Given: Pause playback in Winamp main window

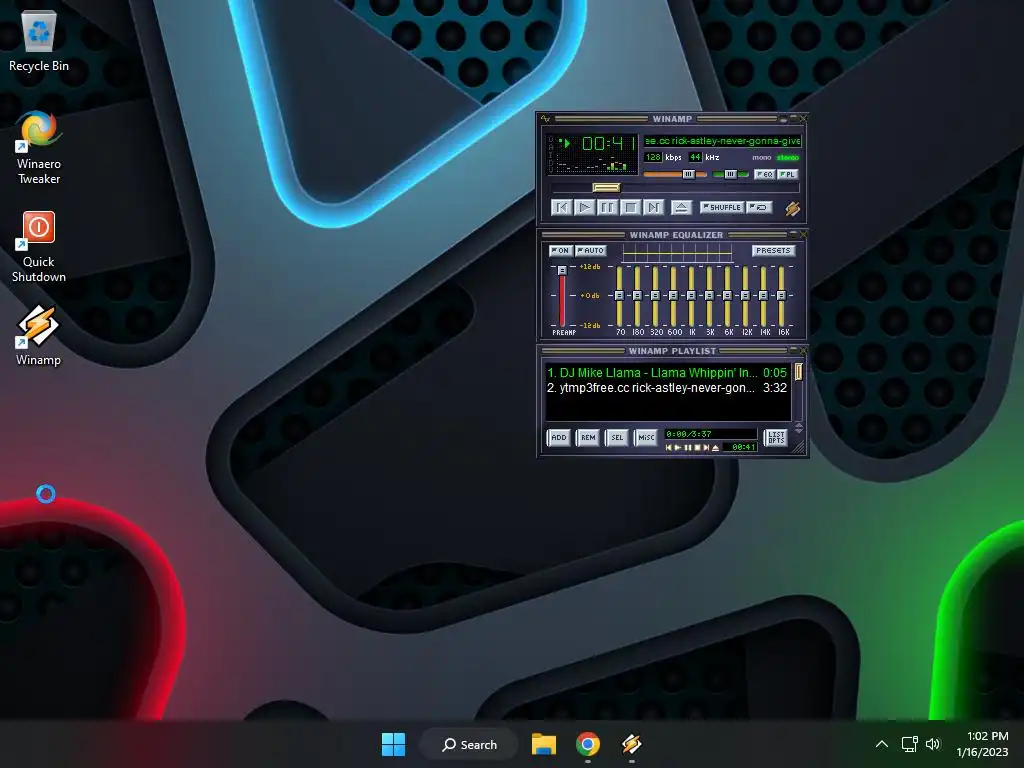Looking at the screenshot, I should pyautogui.click(x=607, y=208).
